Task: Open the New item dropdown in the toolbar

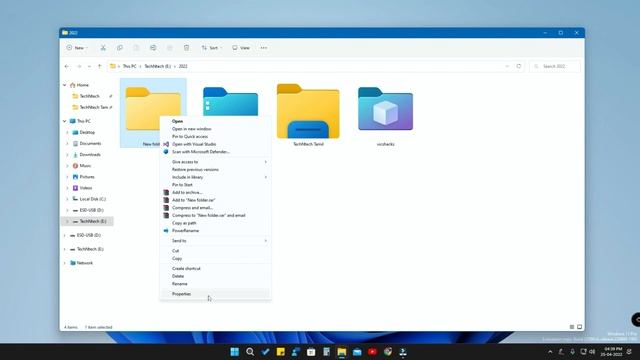Action: [77, 48]
